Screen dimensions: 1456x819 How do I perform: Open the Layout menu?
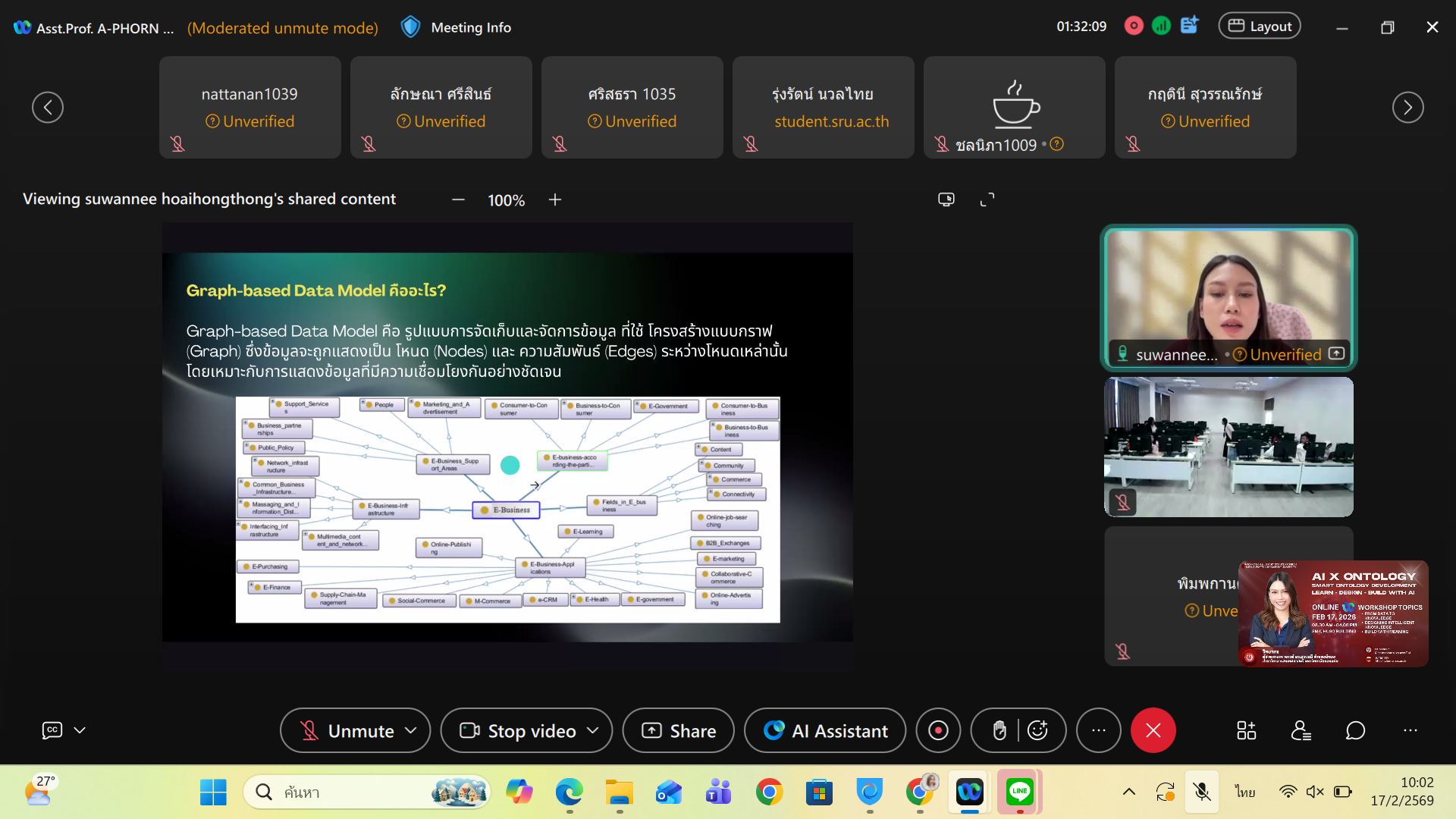coord(1259,27)
